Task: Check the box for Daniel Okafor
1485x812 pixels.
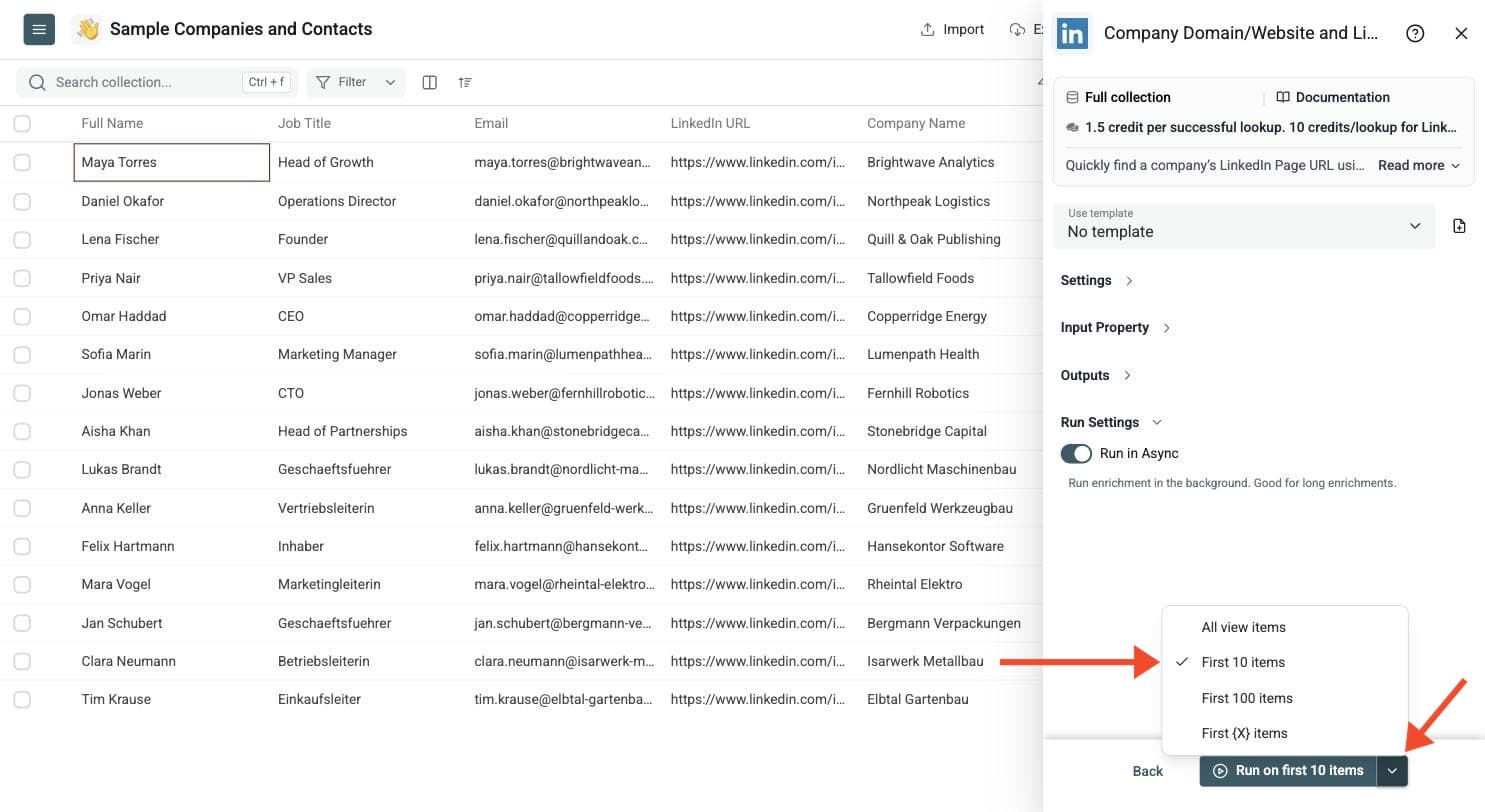Action: coord(22,201)
